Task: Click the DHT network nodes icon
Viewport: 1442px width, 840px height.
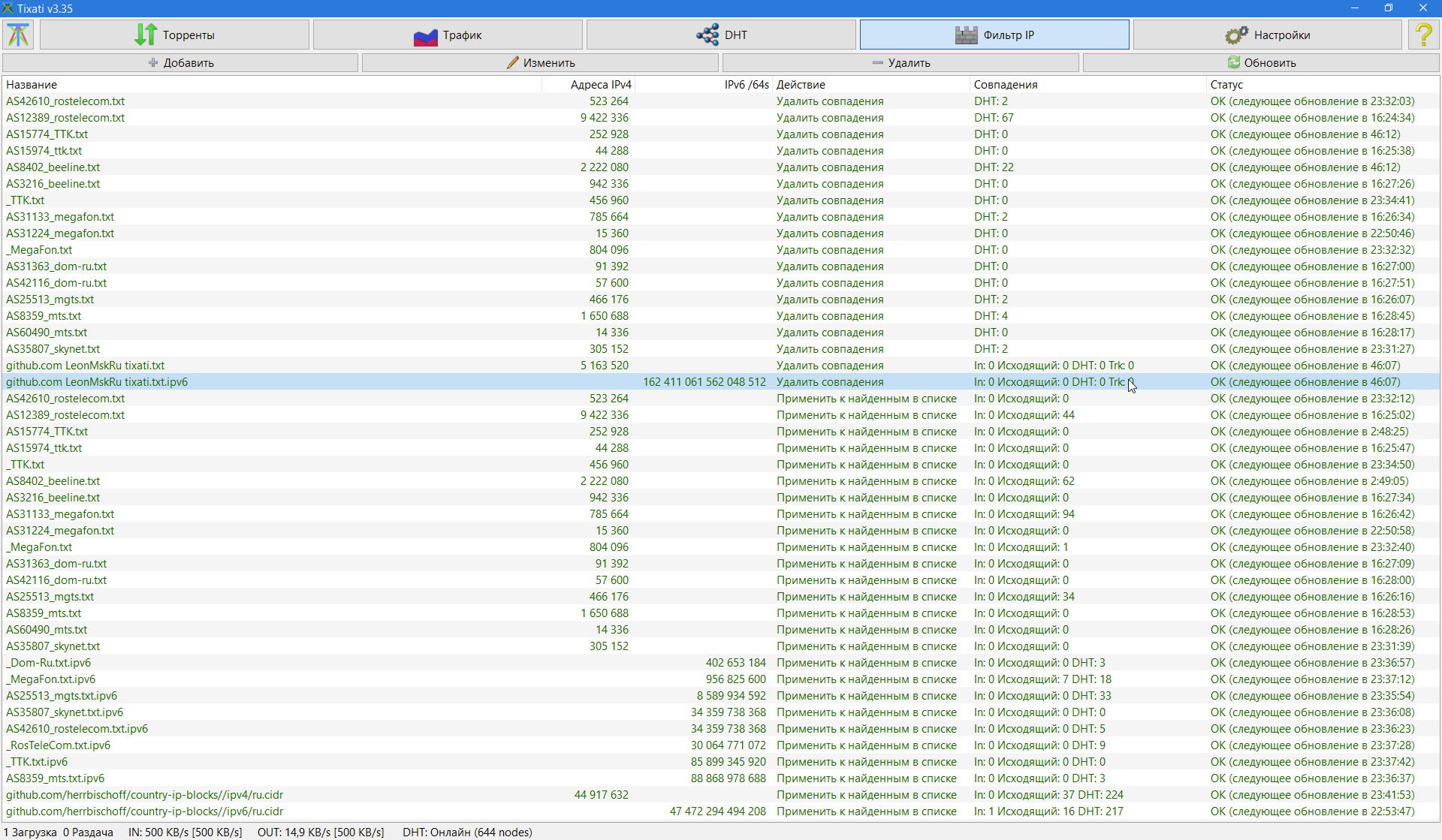Action: pos(707,35)
